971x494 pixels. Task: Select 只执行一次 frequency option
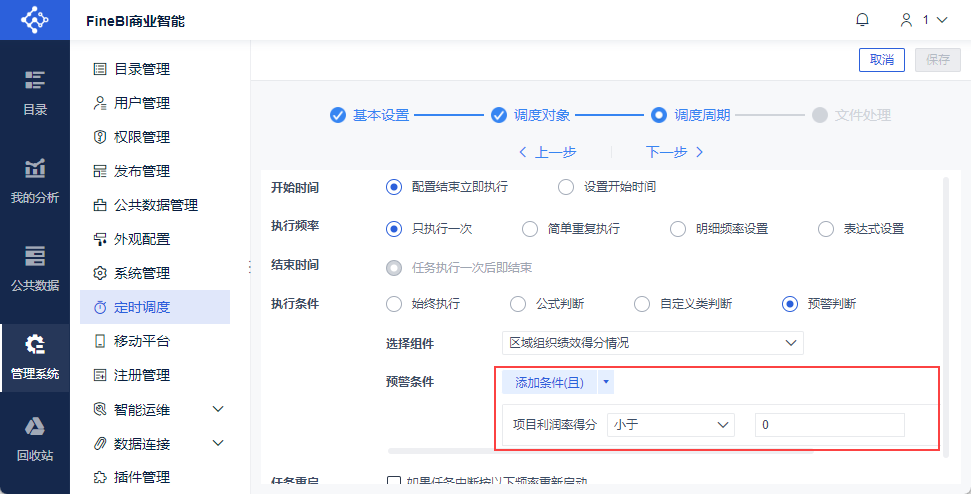[x=394, y=229]
